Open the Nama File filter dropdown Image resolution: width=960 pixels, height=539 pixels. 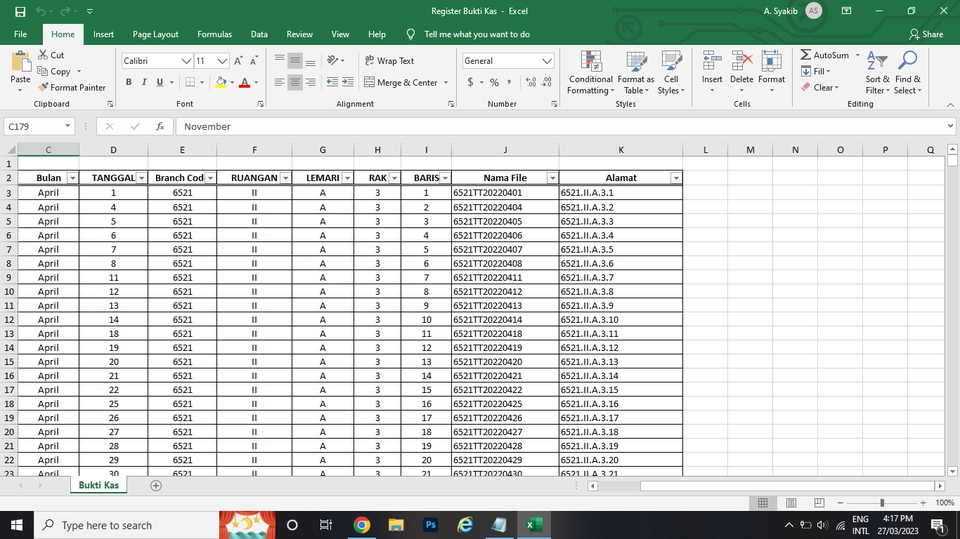click(x=552, y=178)
